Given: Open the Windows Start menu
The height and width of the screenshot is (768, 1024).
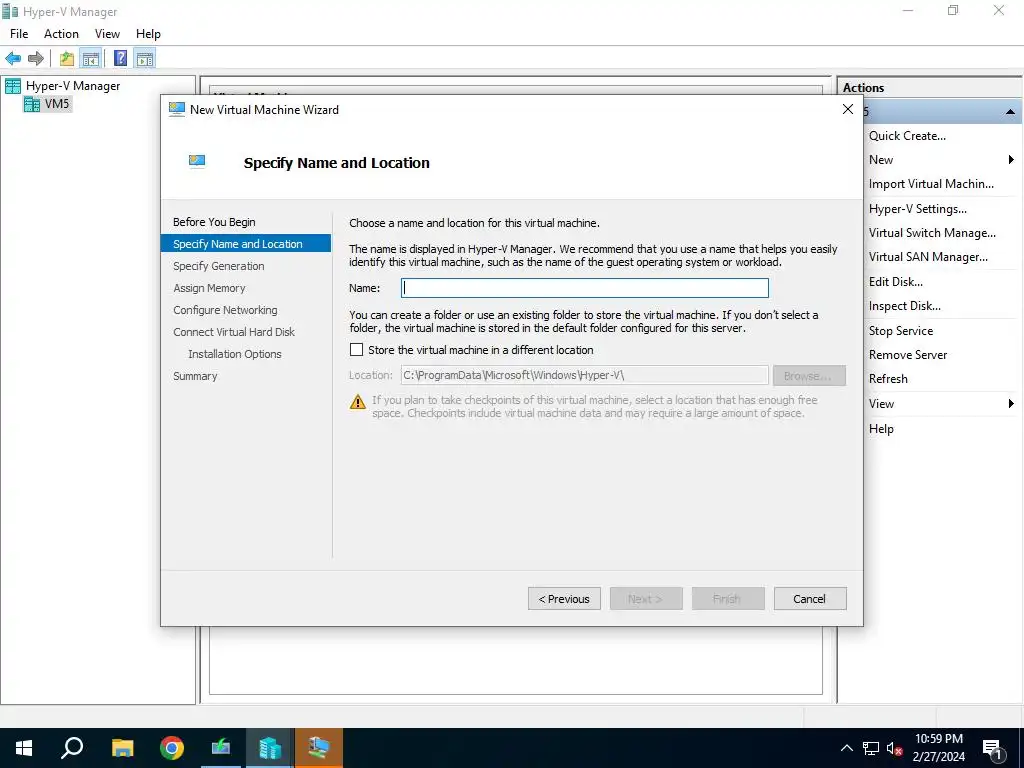Looking at the screenshot, I should [24, 748].
